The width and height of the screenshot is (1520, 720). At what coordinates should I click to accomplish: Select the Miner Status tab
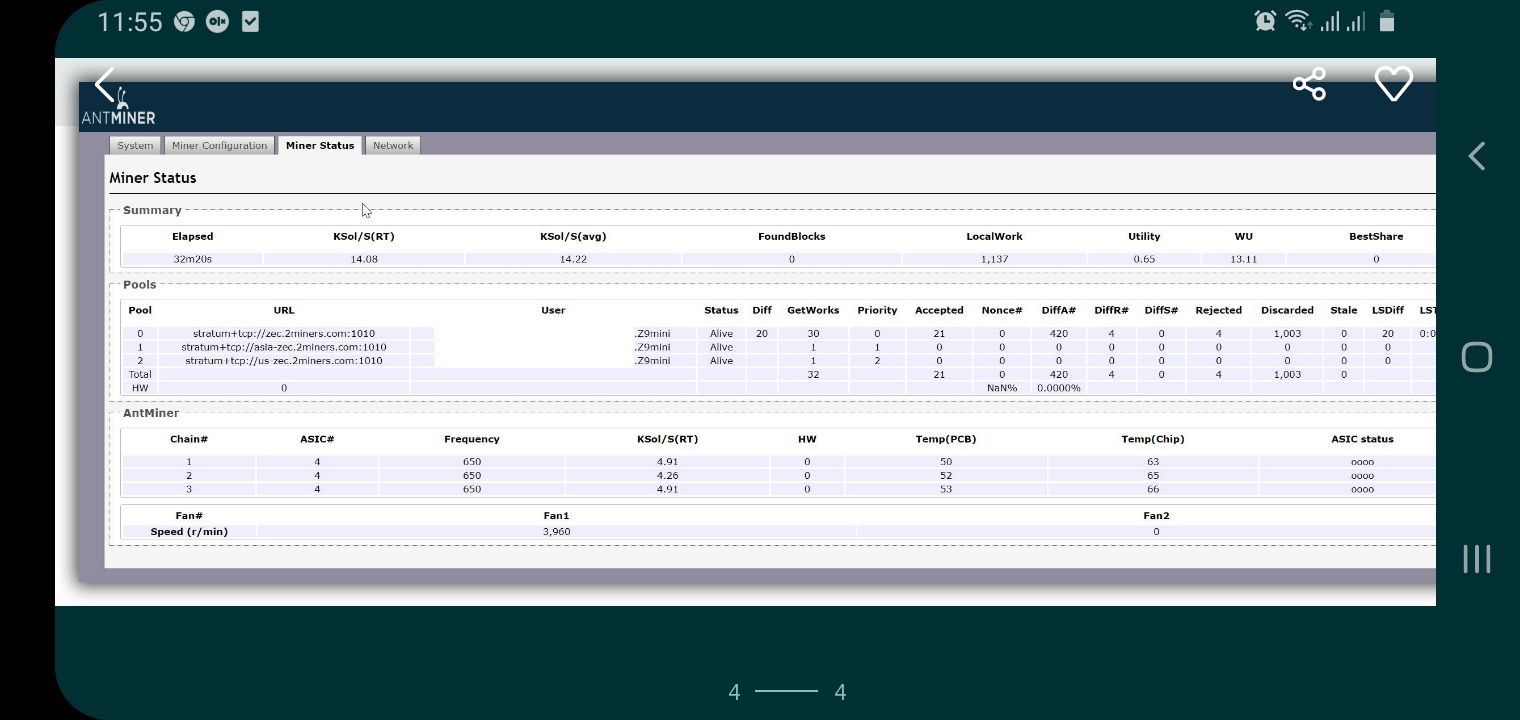pos(320,145)
